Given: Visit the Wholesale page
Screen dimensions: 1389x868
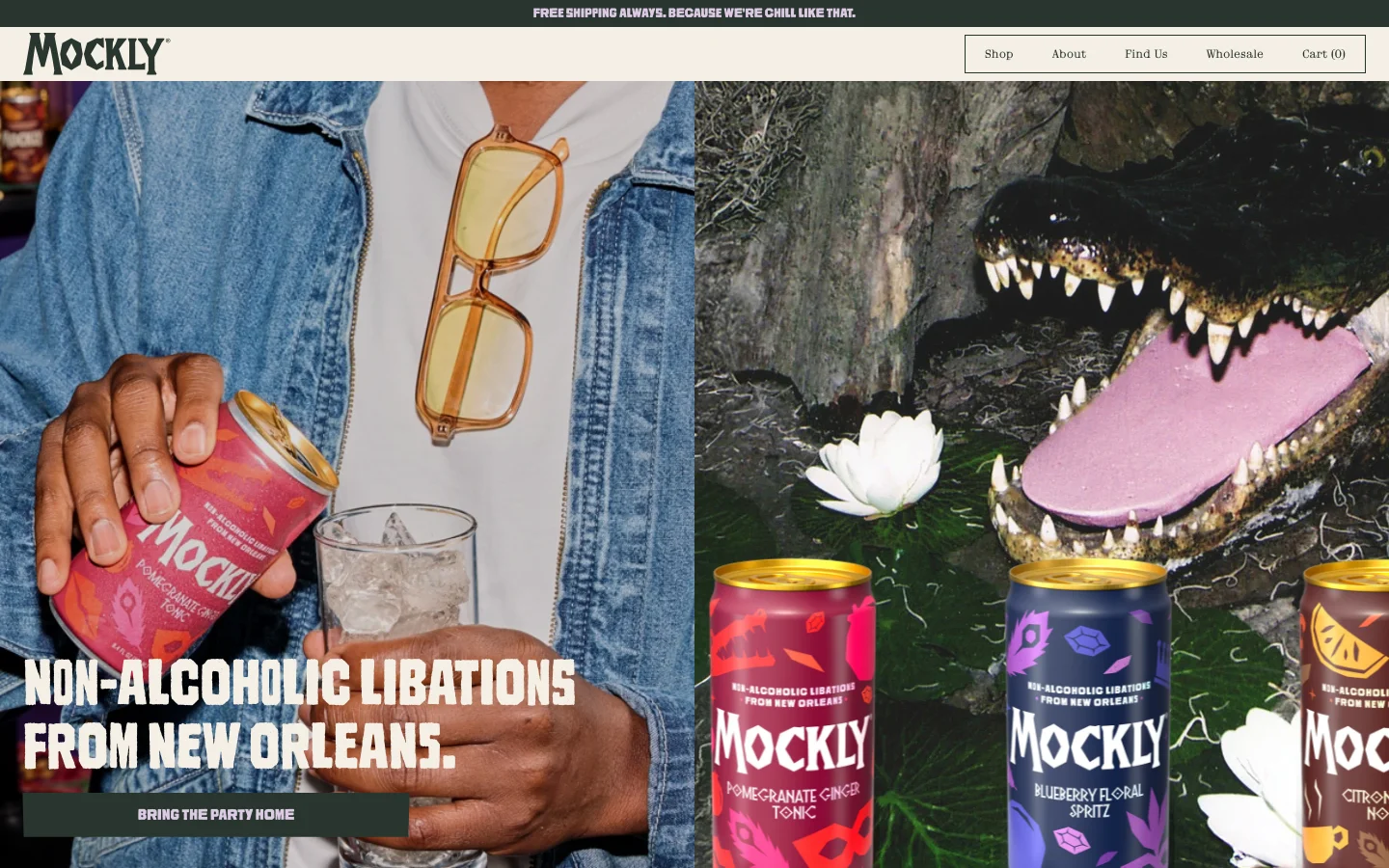Looking at the screenshot, I should click(x=1235, y=54).
